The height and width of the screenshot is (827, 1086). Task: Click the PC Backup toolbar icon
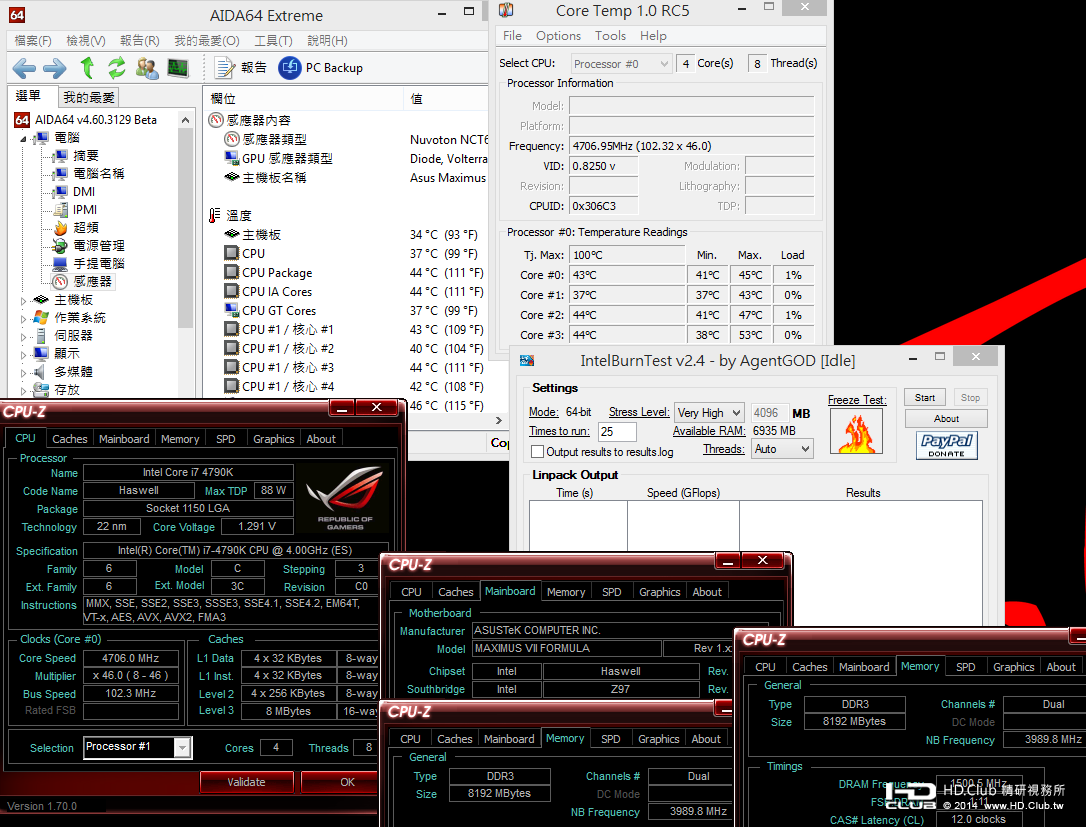[290, 68]
